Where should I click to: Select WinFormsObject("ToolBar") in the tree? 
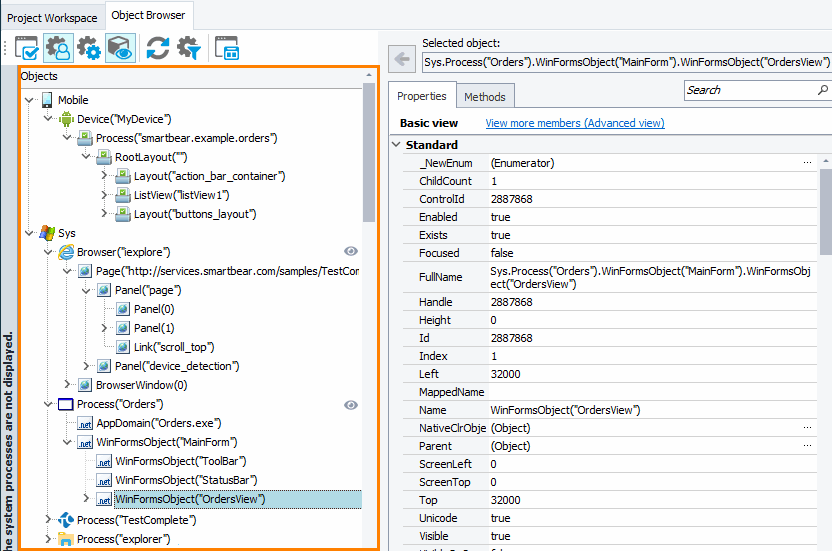click(180, 461)
